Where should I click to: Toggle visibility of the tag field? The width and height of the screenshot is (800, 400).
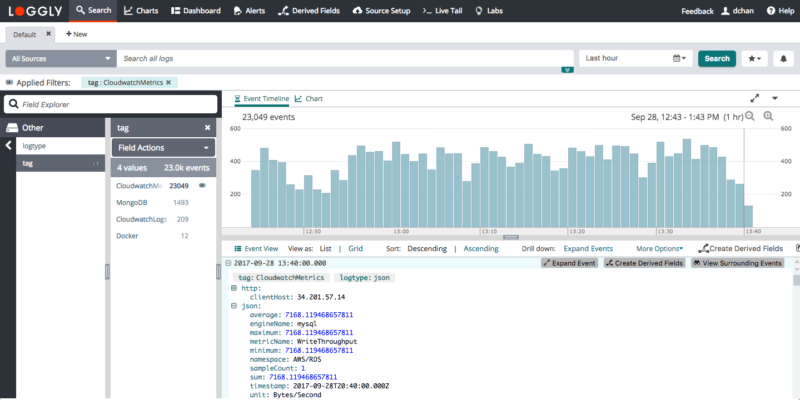(x=97, y=163)
